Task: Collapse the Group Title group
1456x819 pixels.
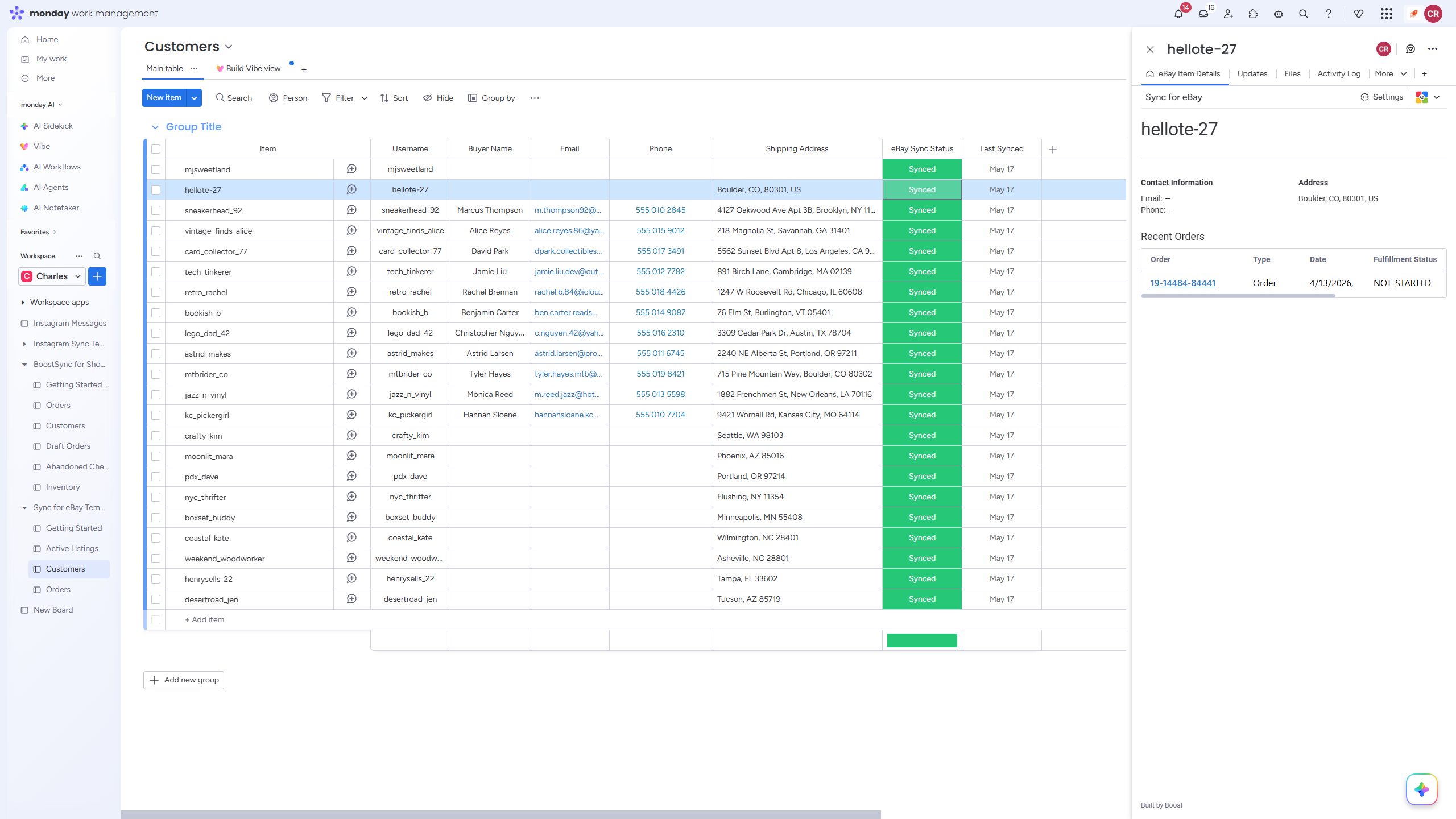Action: point(155,127)
